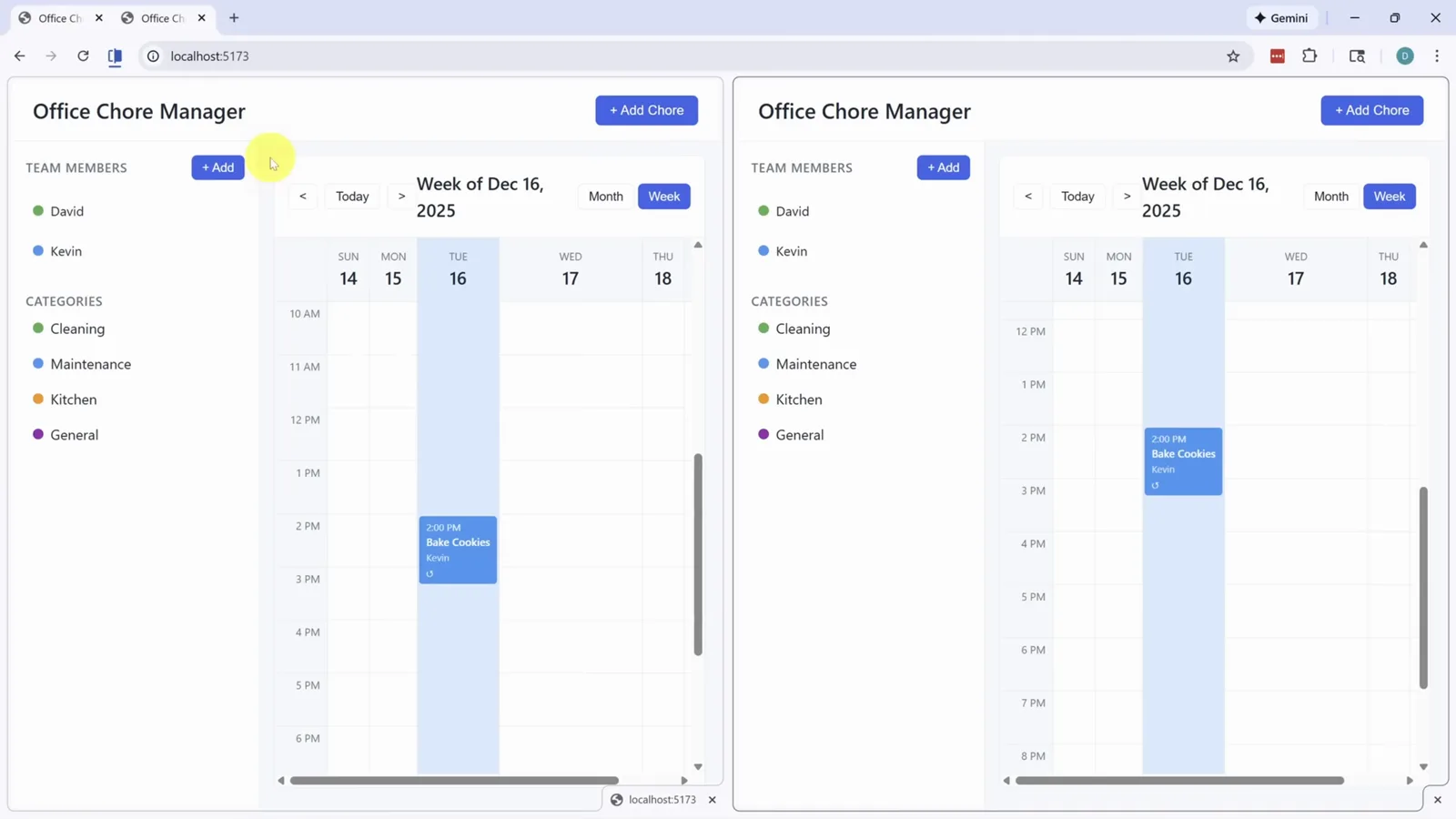Click the scroll-down arrow of the left calendar
Viewport: 1456px width, 819px height.
(x=698, y=767)
